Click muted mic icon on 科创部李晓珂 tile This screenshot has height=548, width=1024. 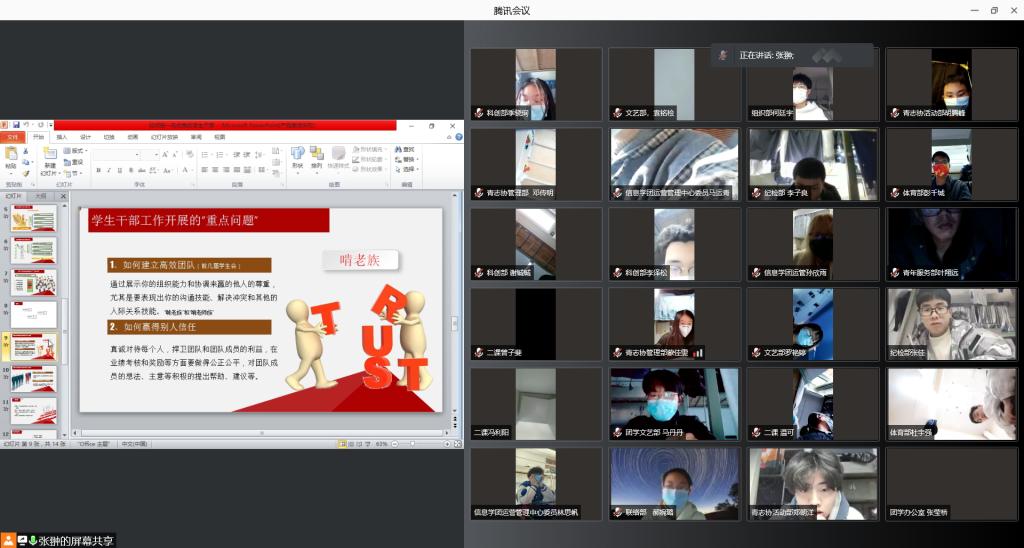pyautogui.click(x=479, y=114)
